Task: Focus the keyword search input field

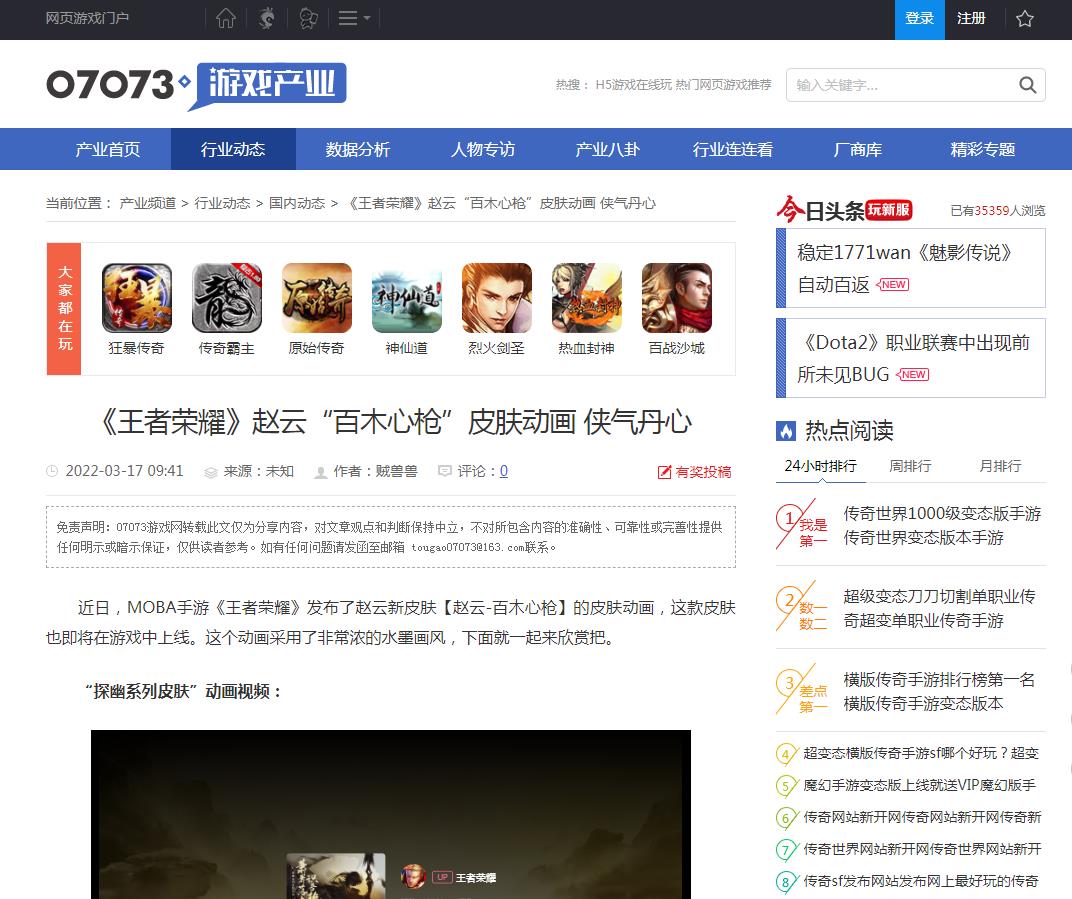Action: coord(901,85)
